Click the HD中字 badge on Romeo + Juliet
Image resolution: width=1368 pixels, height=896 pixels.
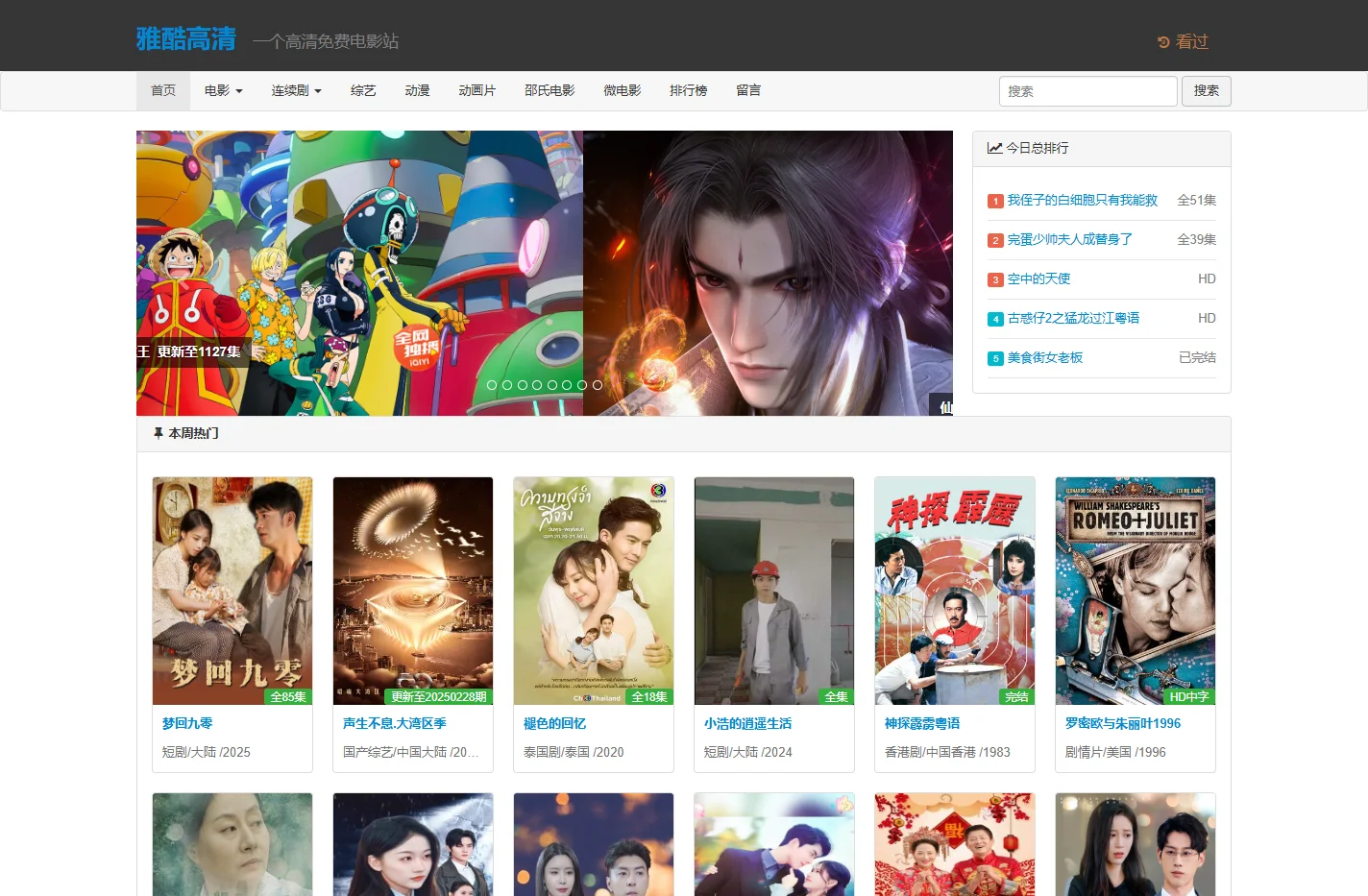pyautogui.click(x=1189, y=696)
